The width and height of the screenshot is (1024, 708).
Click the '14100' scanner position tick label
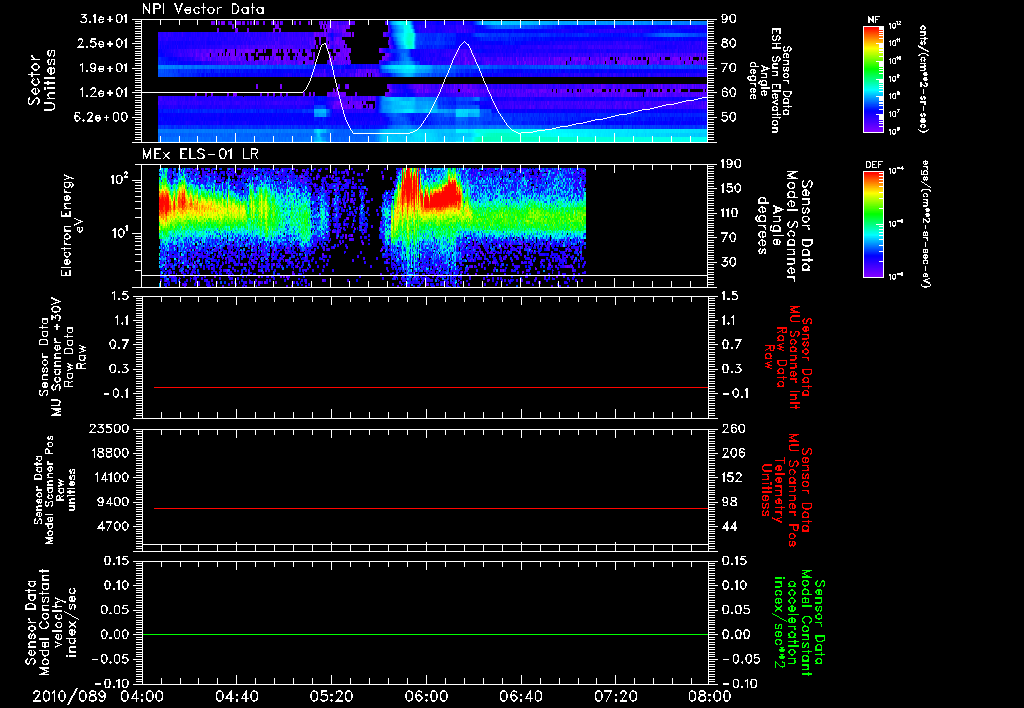coord(109,477)
